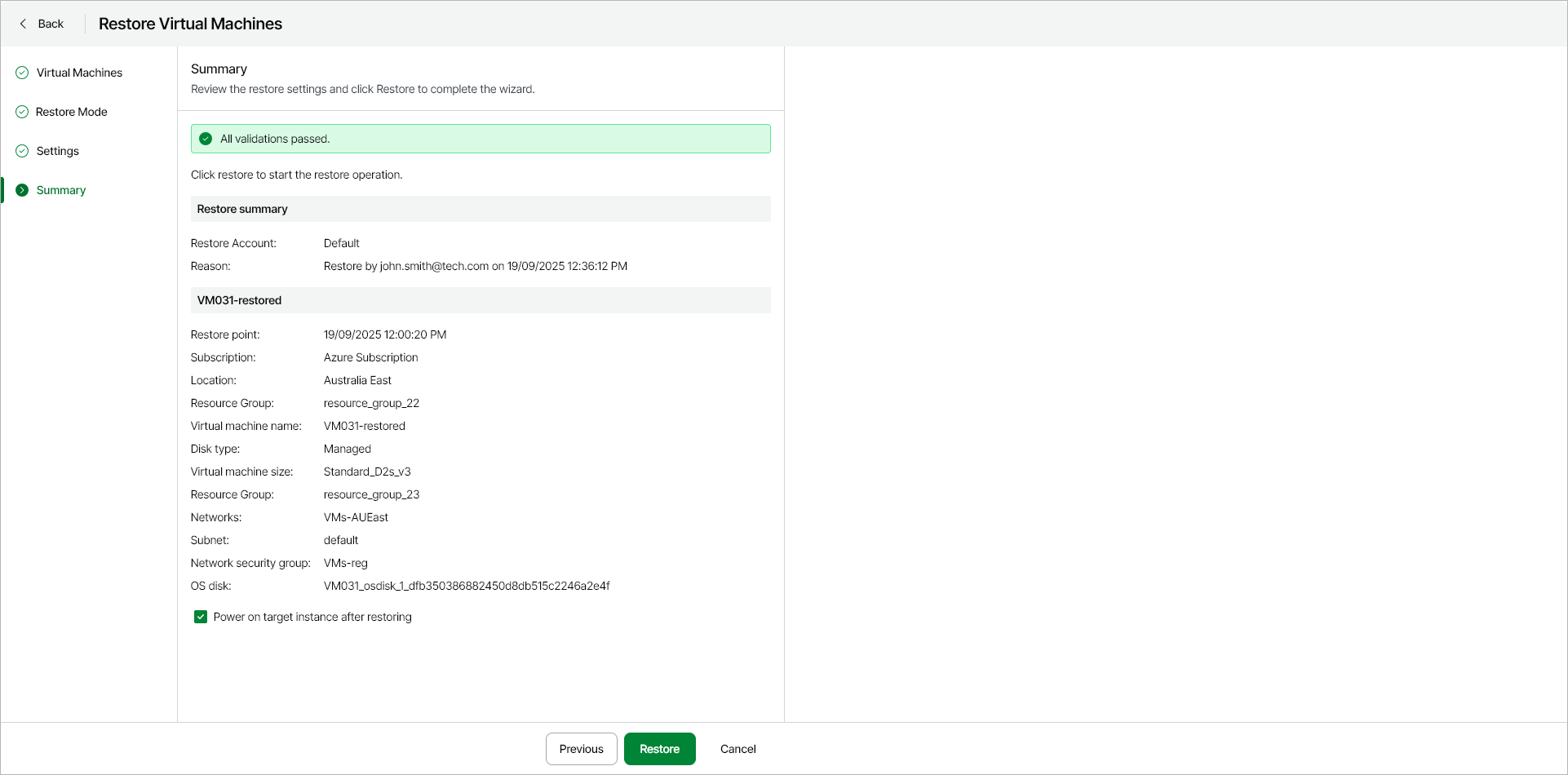Click the OS disk name value
Image resolution: width=1568 pixels, height=775 pixels.
coord(467,586)
